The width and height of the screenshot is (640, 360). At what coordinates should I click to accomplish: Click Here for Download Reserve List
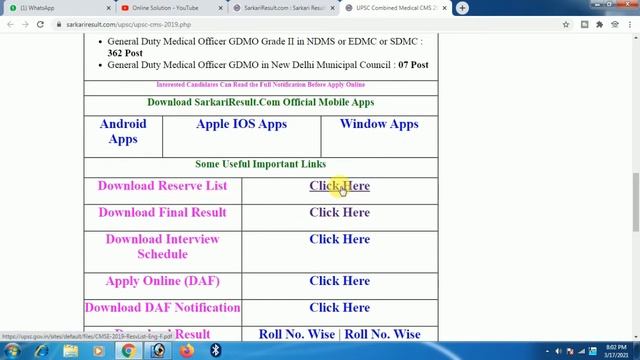click(340, 186)
